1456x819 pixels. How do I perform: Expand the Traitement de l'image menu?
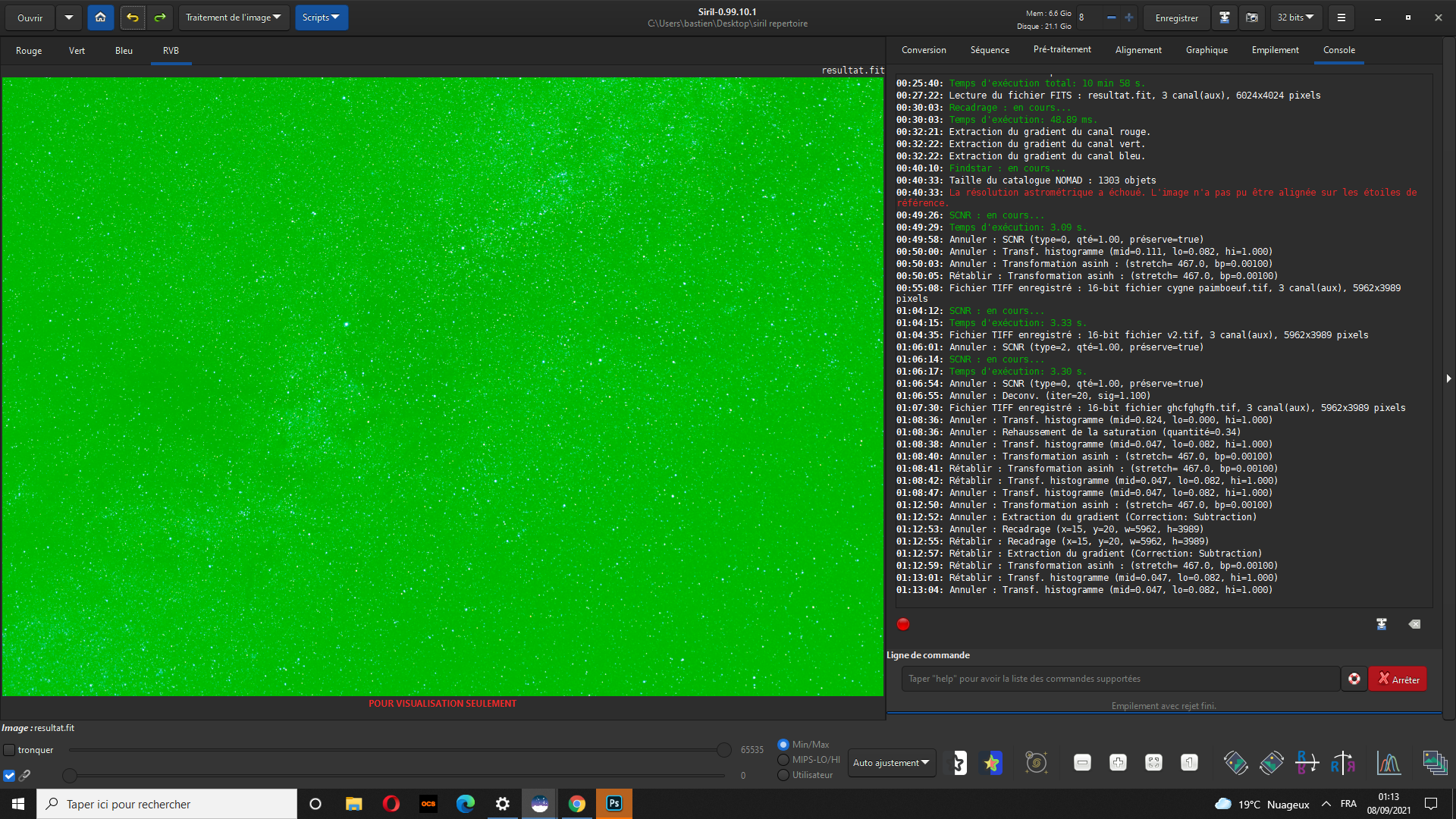(234, 17)
